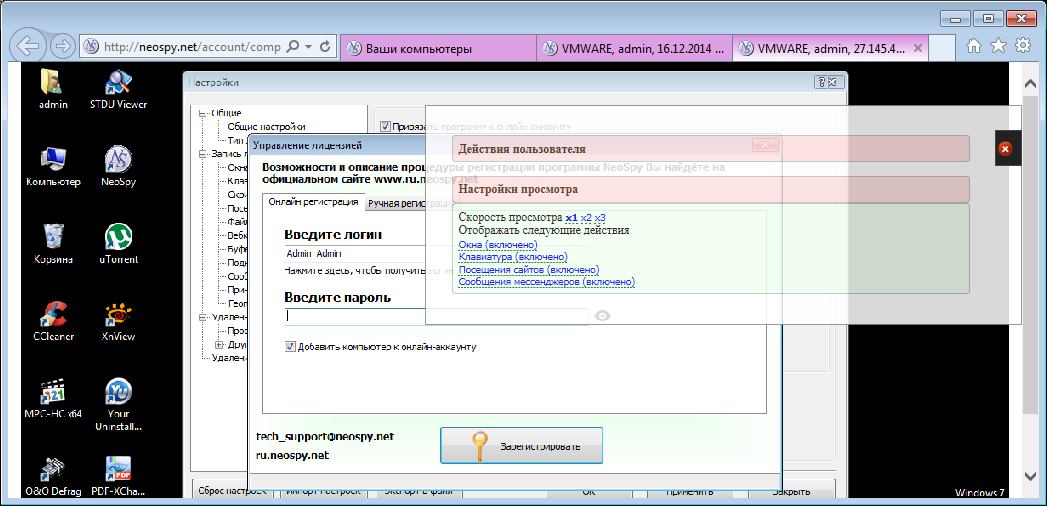Toggle Окна (включено) display option
The height and width of the screenshot is (506, 1047).
pos(498,245)
